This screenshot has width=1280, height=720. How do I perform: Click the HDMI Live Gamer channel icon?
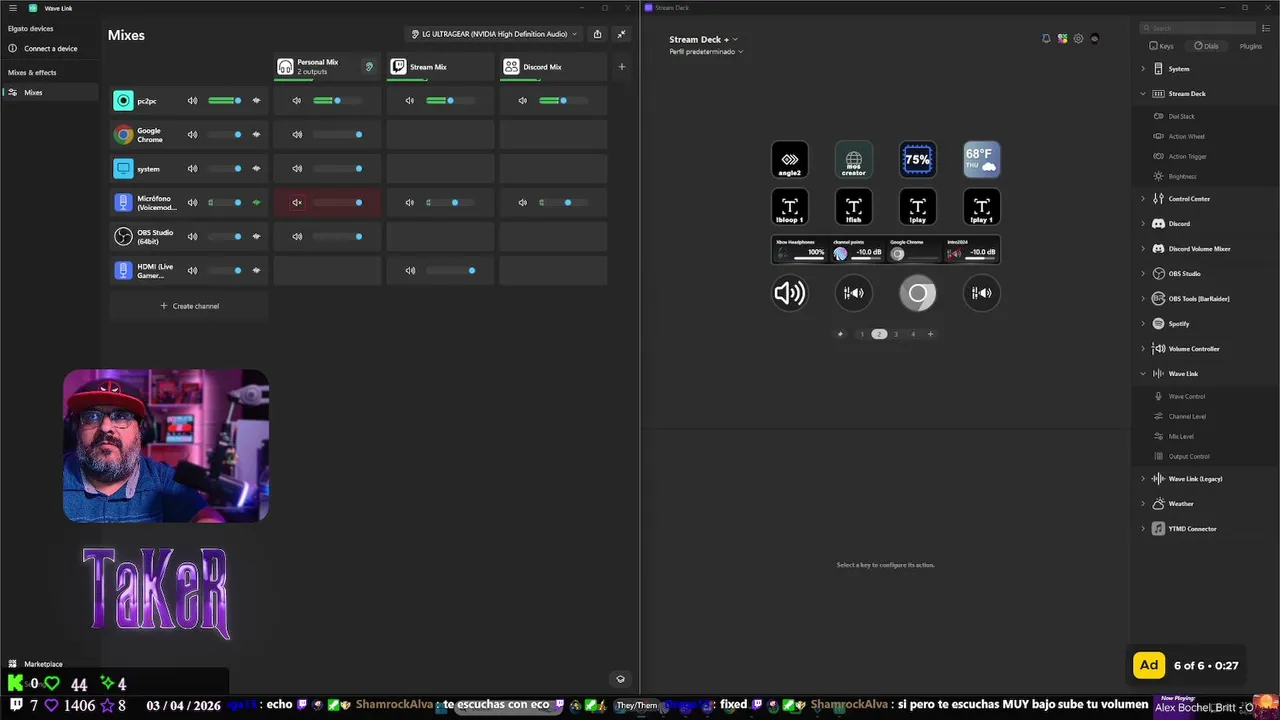click(x=123, y=270)
